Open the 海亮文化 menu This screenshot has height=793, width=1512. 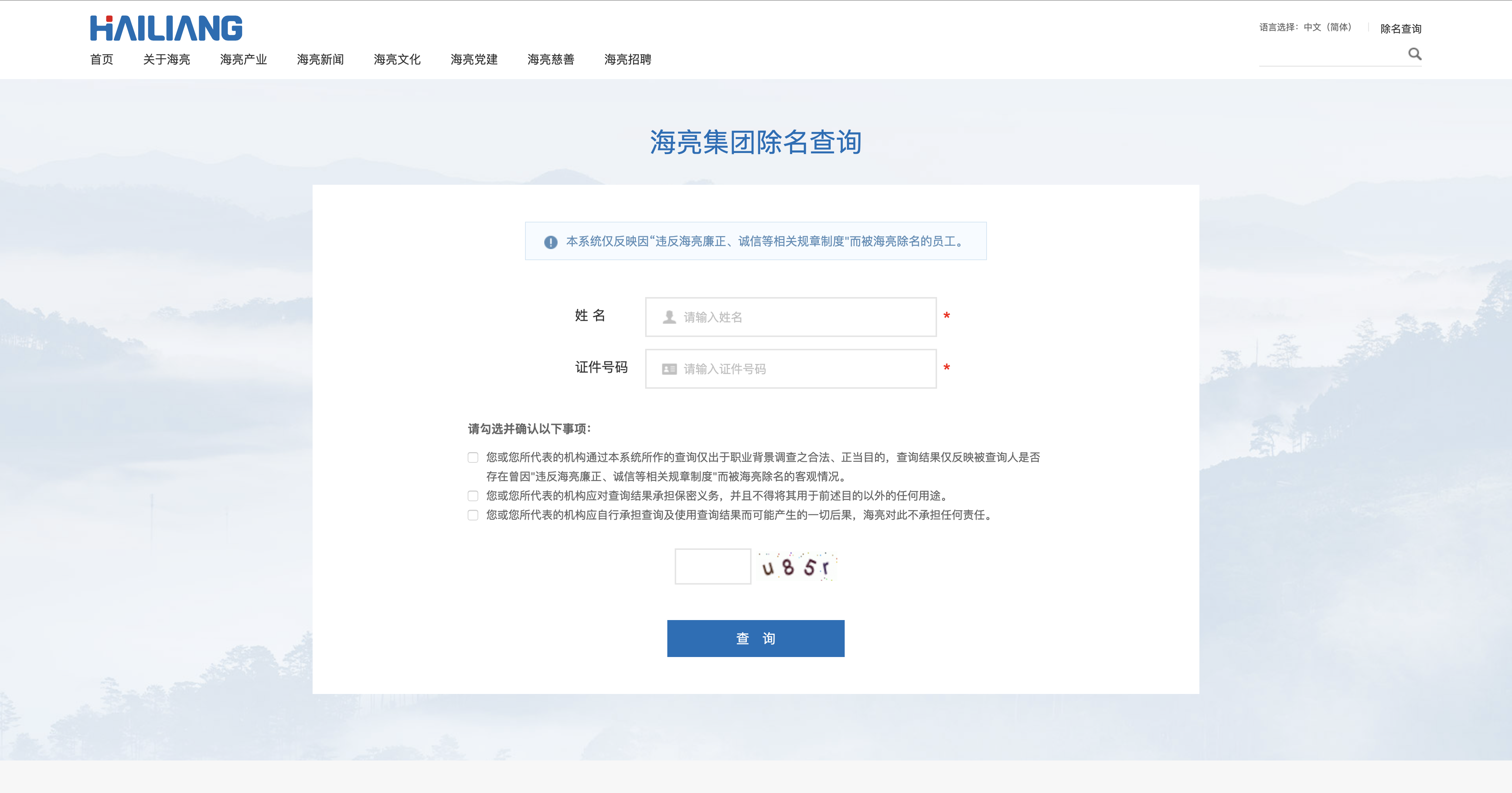tap(397, 59)
